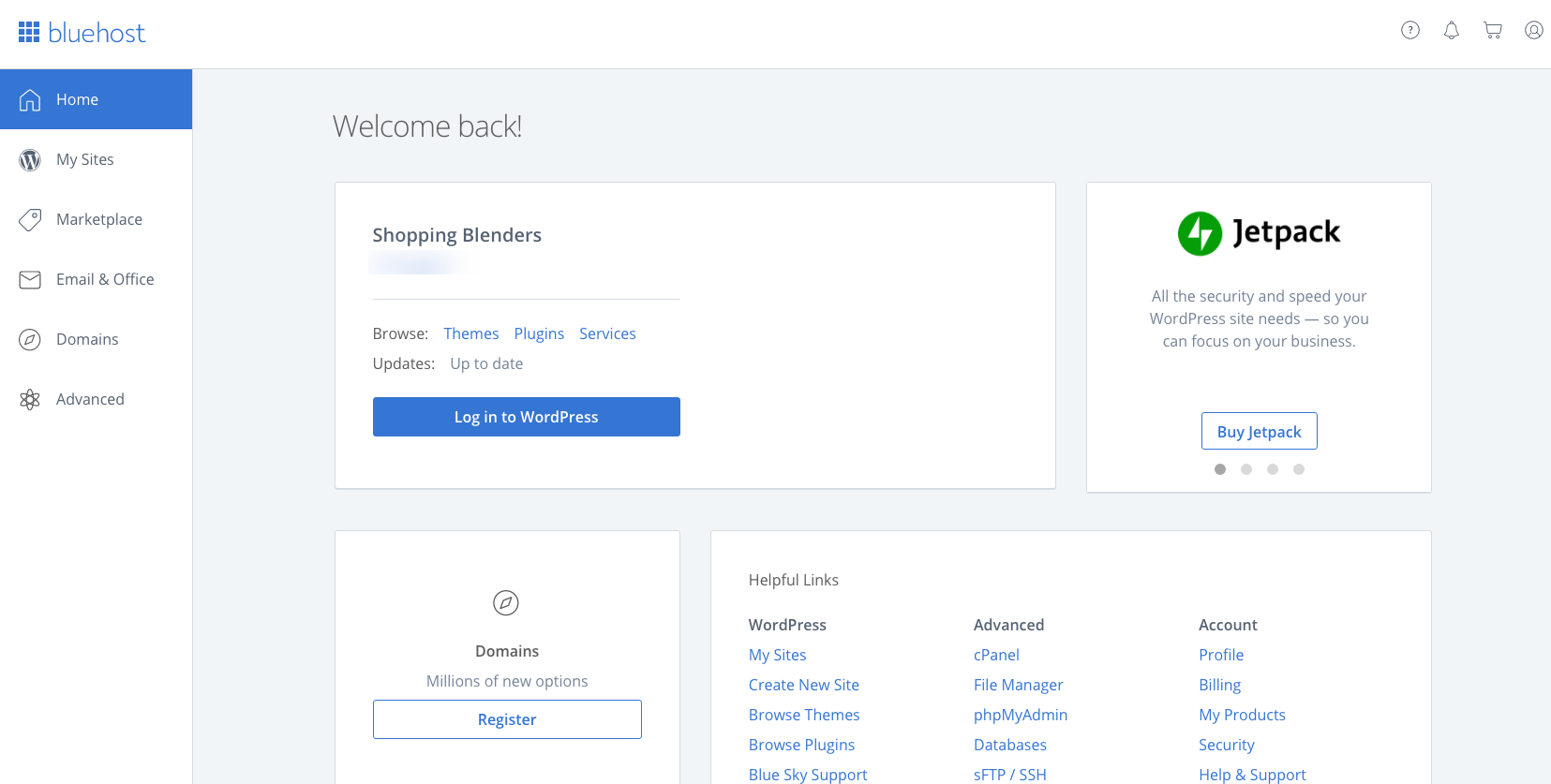Open the Profile account link

pos(1221,655)
